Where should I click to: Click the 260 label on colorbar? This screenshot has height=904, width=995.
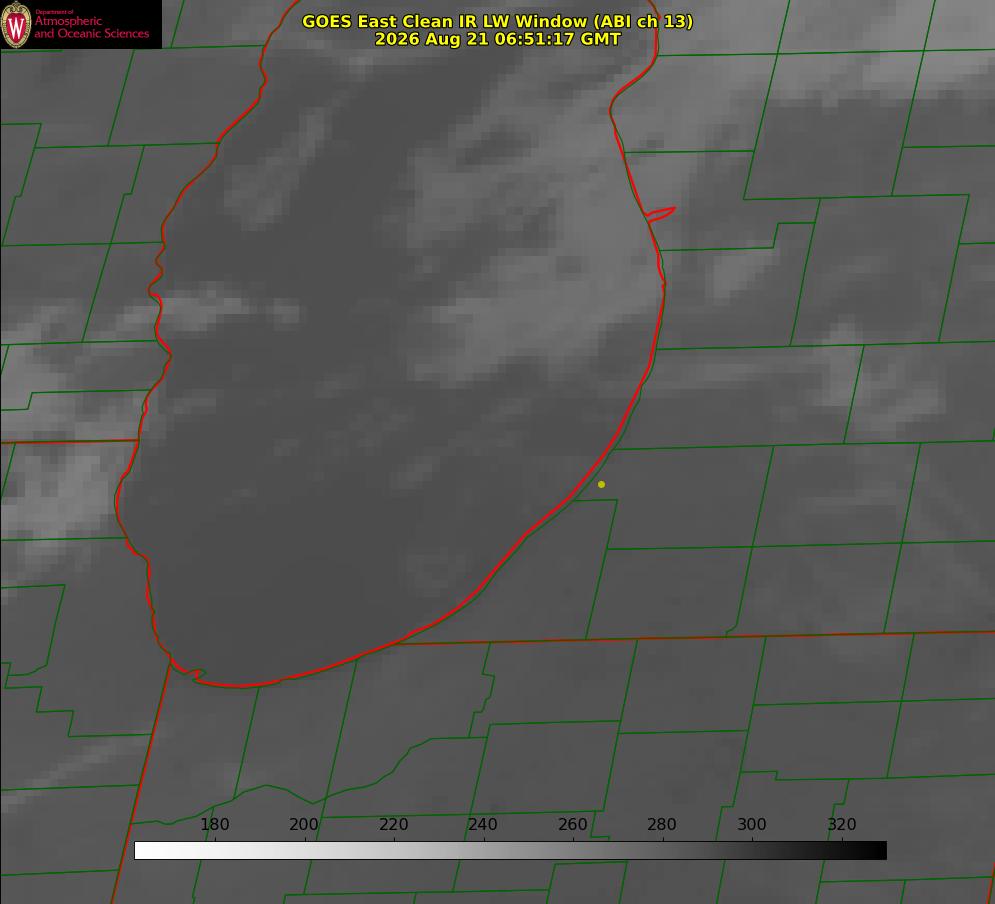(573, 824)
